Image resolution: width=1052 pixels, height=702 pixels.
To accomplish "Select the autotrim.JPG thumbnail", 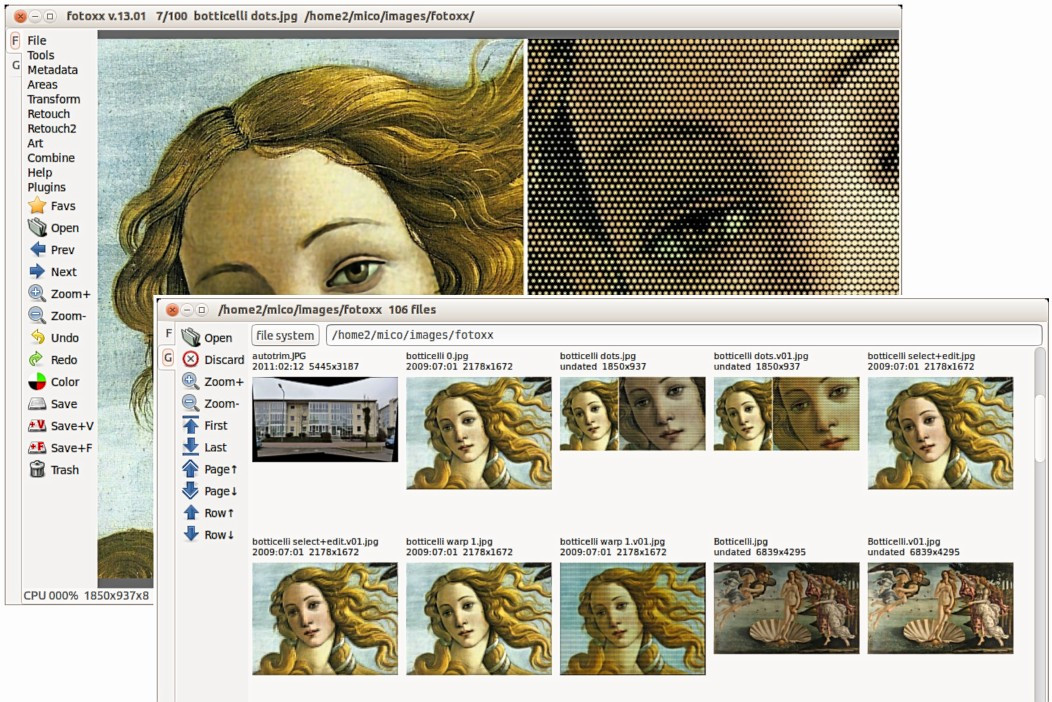I will pyautogui.click(x=325, y=419).
